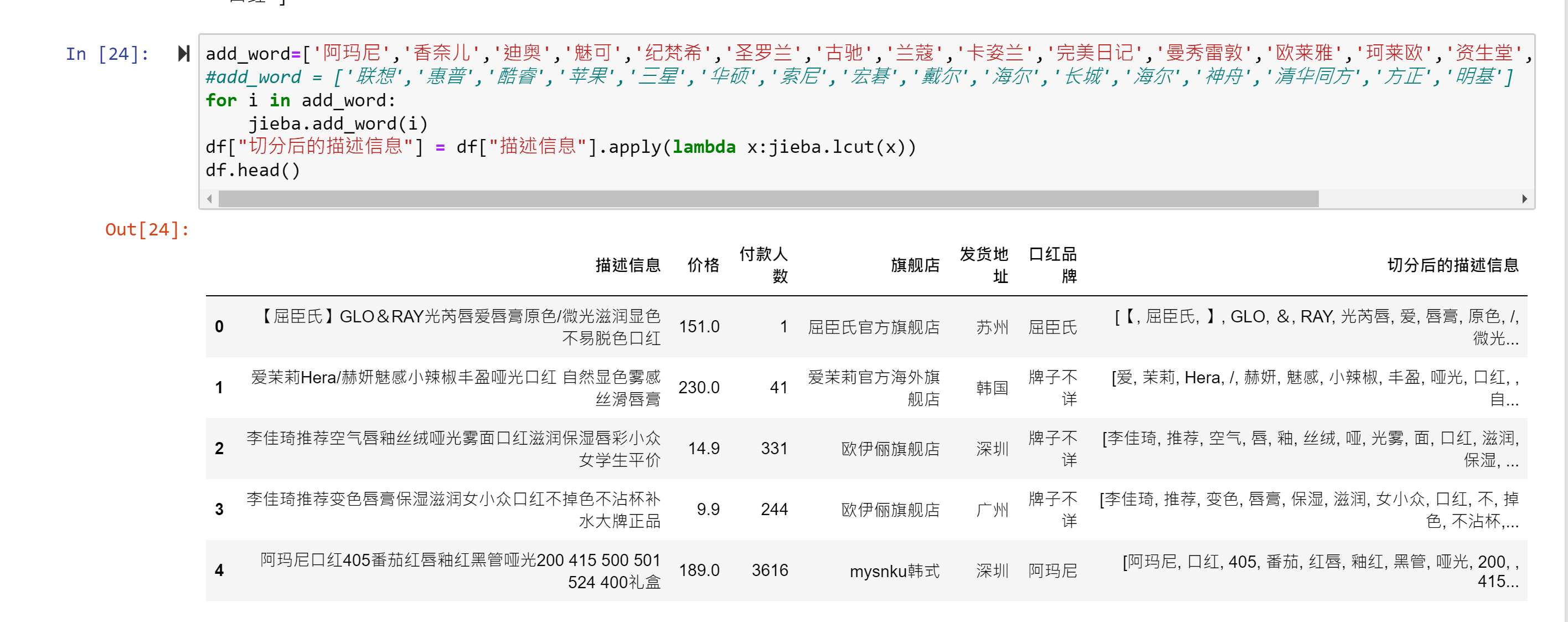Select row index 0 in the table

219,327
